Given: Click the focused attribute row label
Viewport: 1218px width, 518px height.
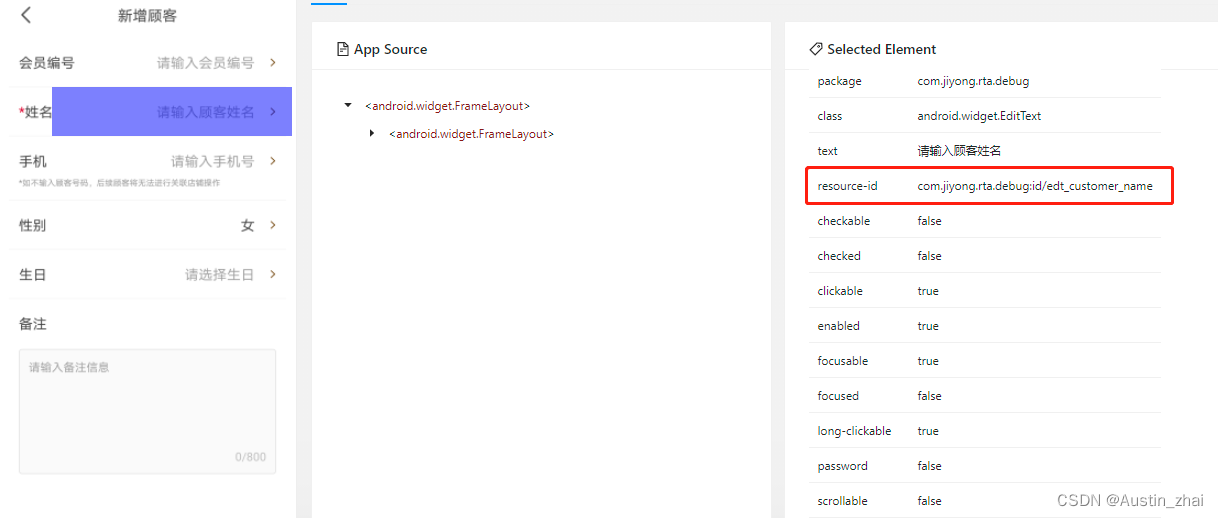Looking at the screenshot, I should point(838,396).
